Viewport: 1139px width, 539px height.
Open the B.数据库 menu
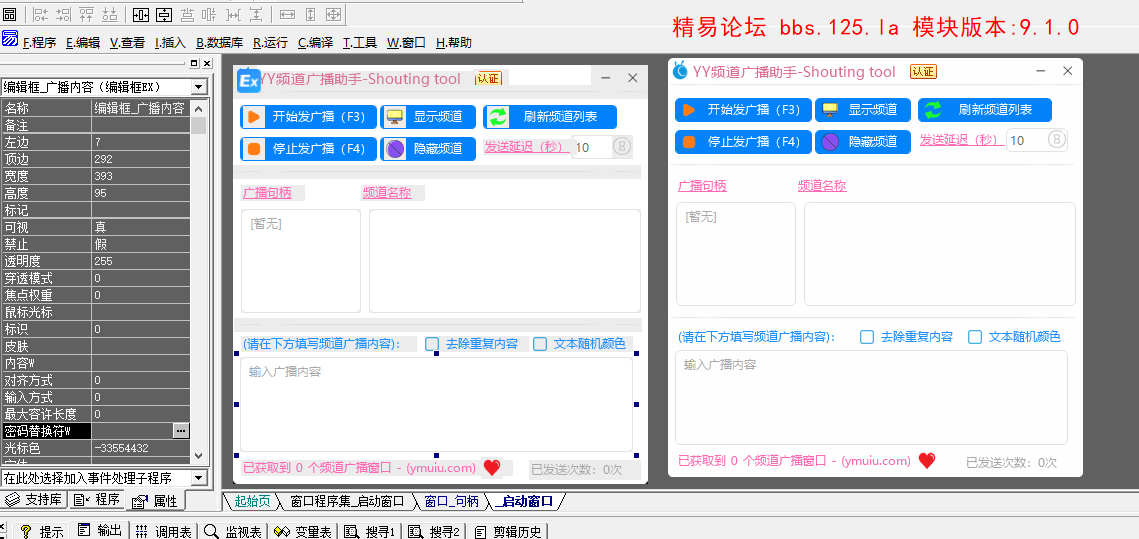[x=220, y=43]
